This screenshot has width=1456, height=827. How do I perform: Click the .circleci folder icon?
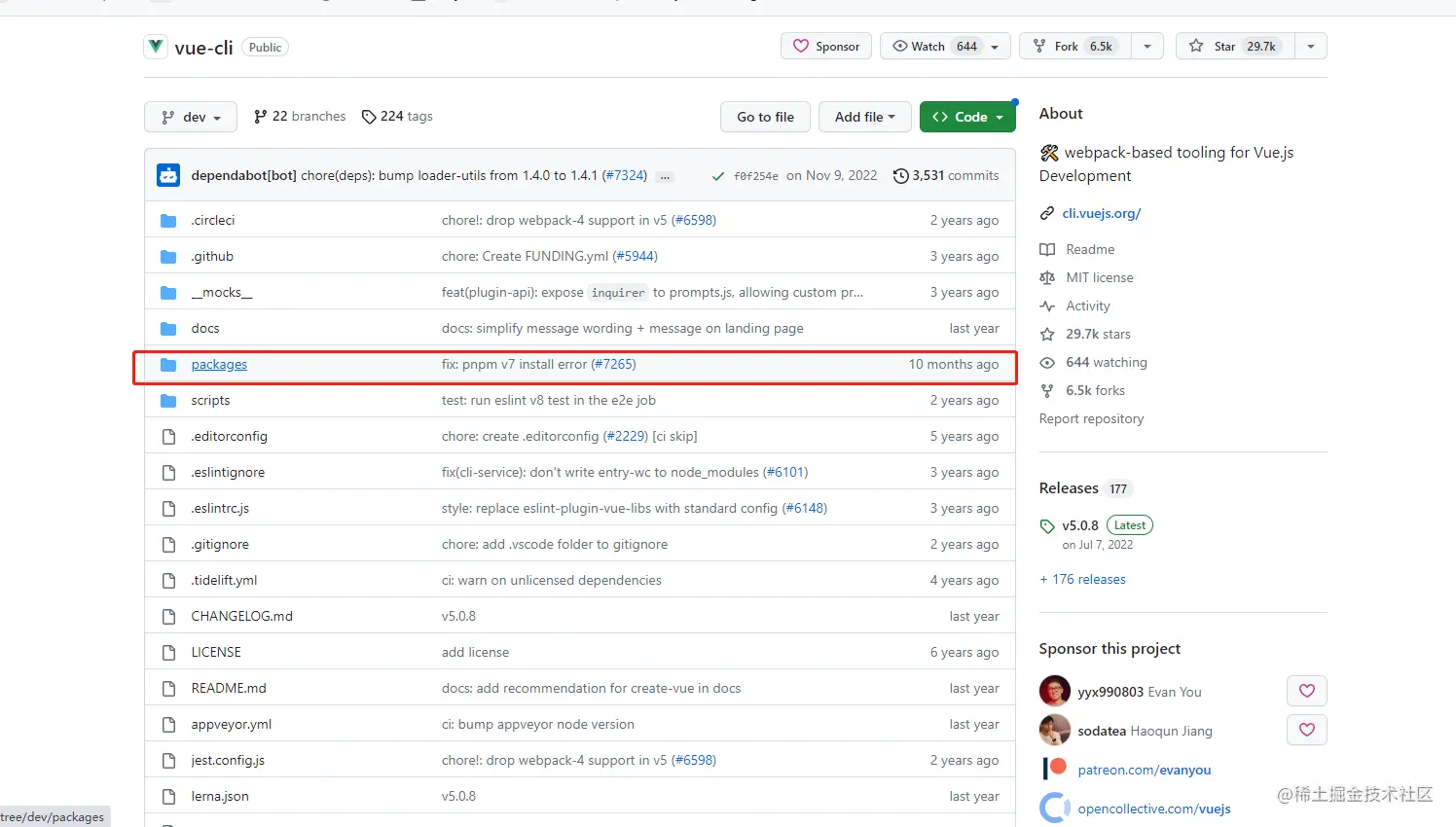pos(168,221)
